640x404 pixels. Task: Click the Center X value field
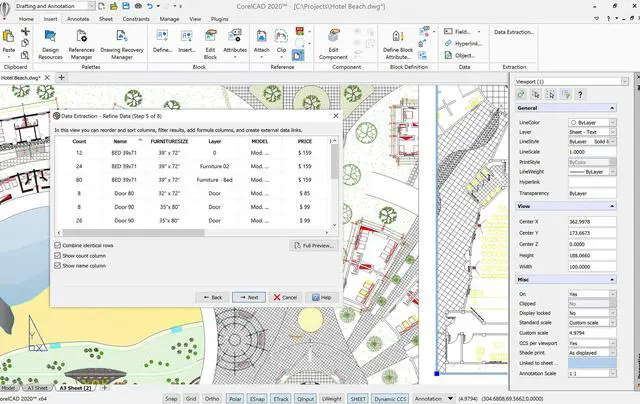592,222
